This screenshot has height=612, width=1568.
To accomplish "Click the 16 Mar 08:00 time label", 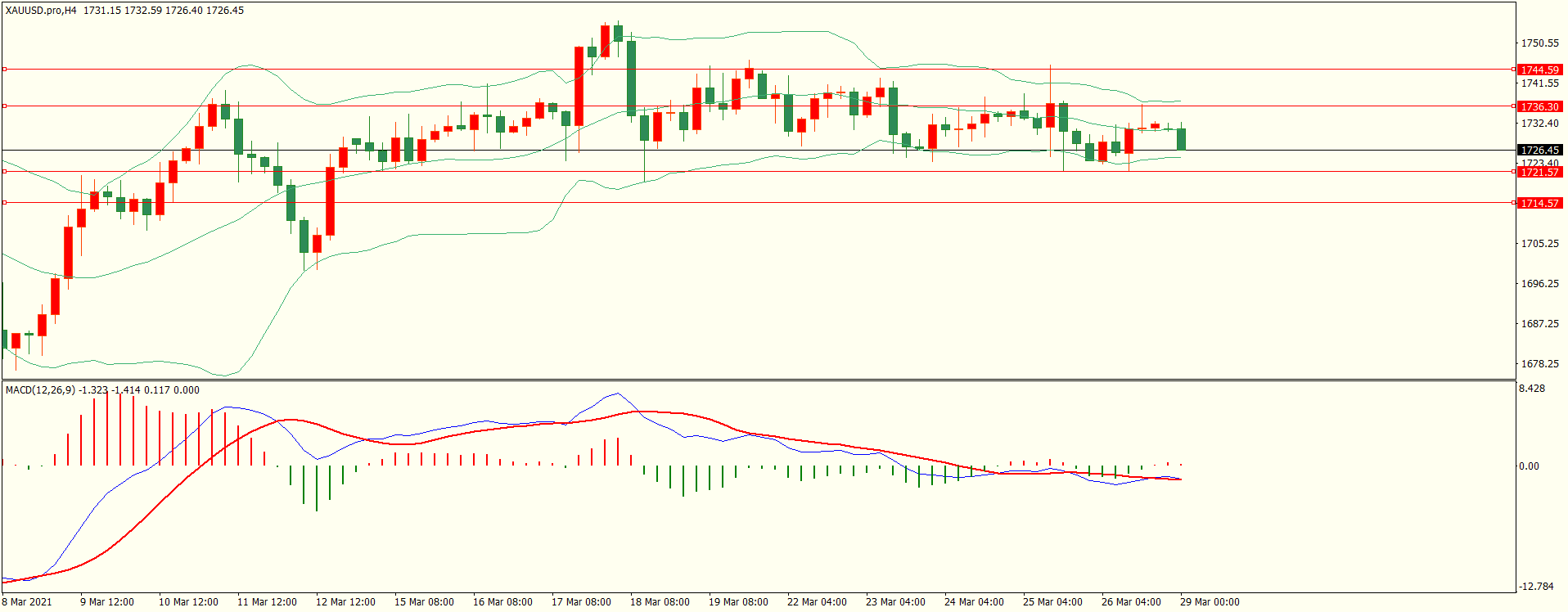I will click(x=502, y=602).
